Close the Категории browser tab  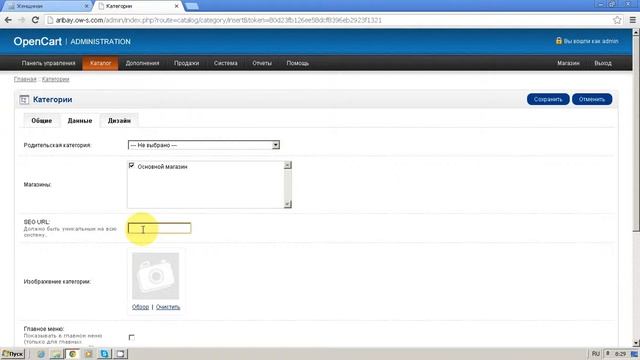[176, 6]
